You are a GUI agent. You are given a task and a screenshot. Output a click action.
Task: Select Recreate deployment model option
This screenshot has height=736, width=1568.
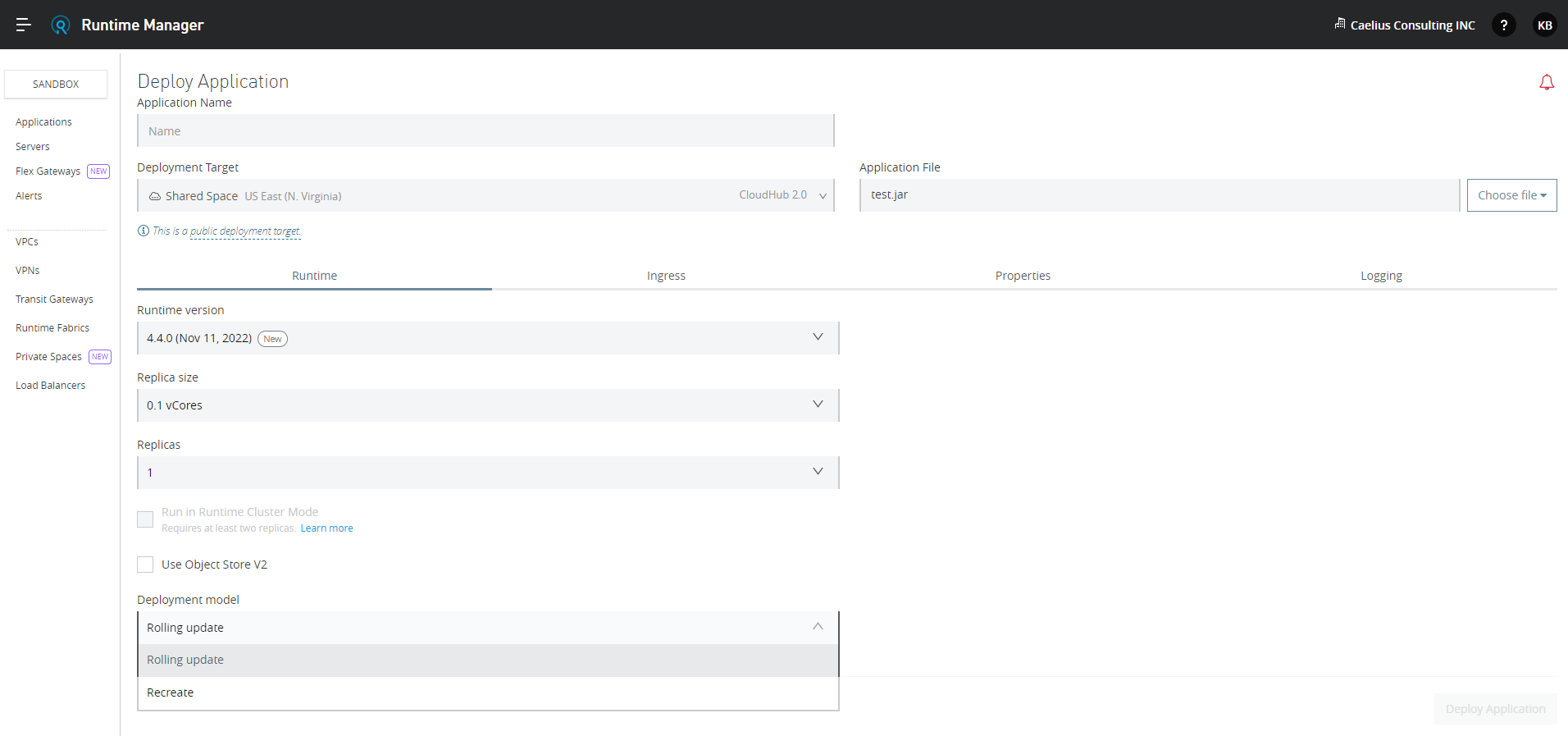tap(488, 693)
